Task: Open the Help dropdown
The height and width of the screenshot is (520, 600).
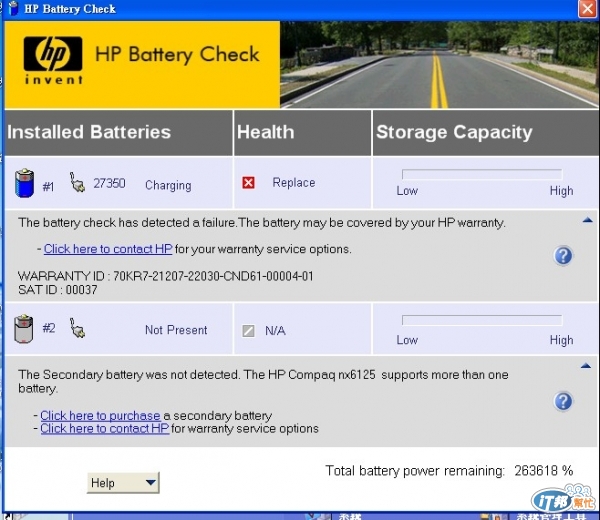Action: 123,483
